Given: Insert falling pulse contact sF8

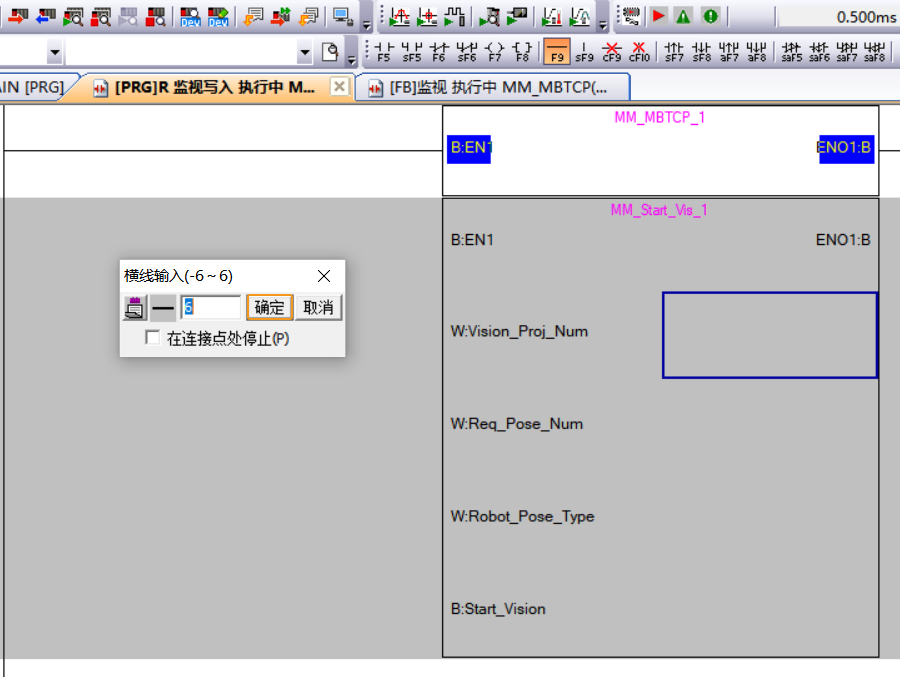Looking at the screenshot, I should tap(701, 52).
